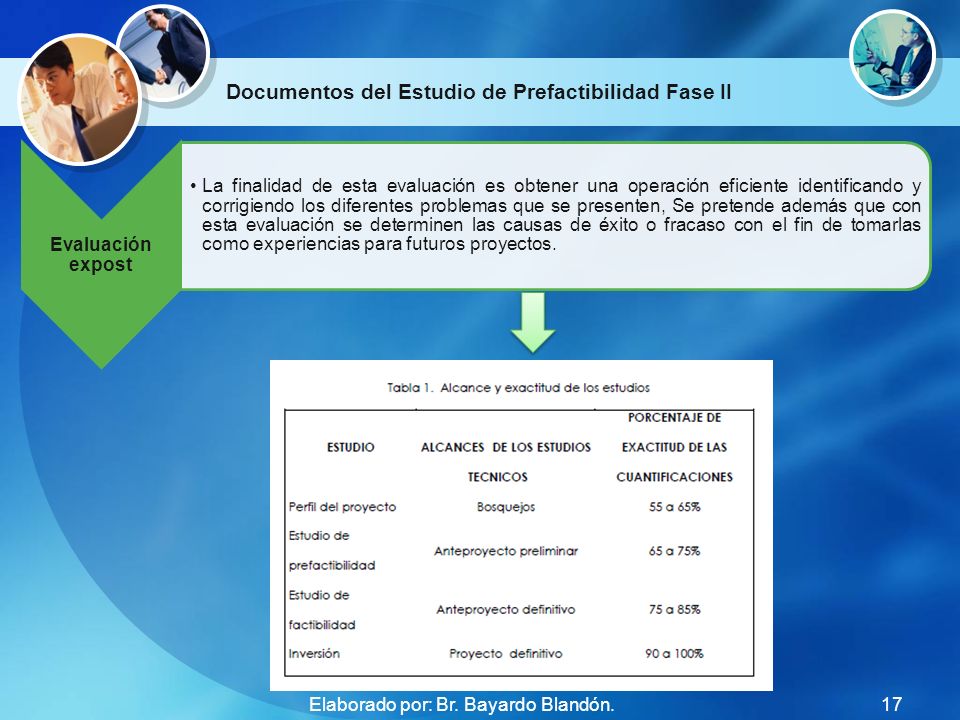Click the footer 'Elaborado por: Br. Bayardo Blandón.'

tap(462, 705)
